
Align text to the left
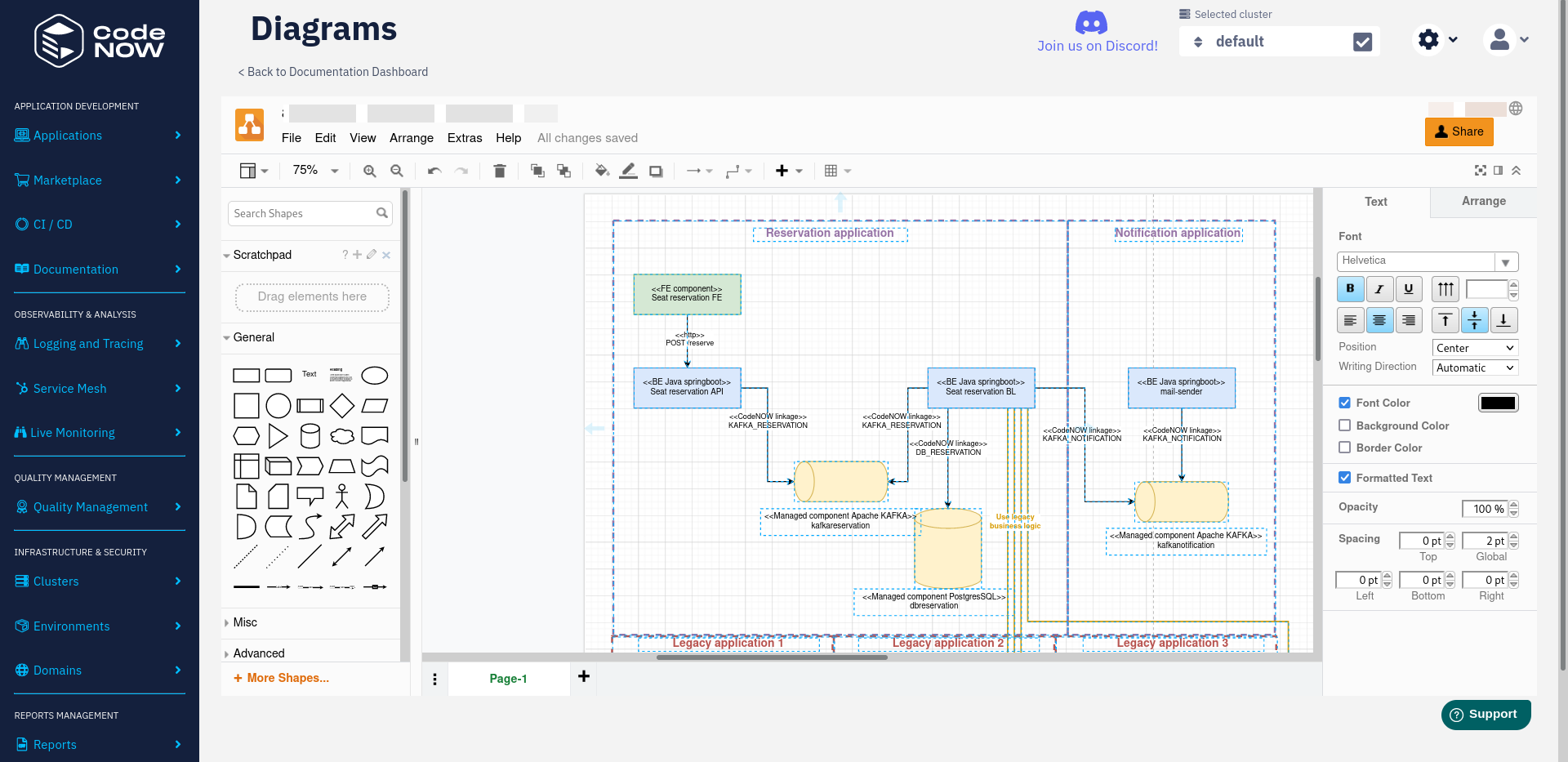click(x=1350, y=320)
